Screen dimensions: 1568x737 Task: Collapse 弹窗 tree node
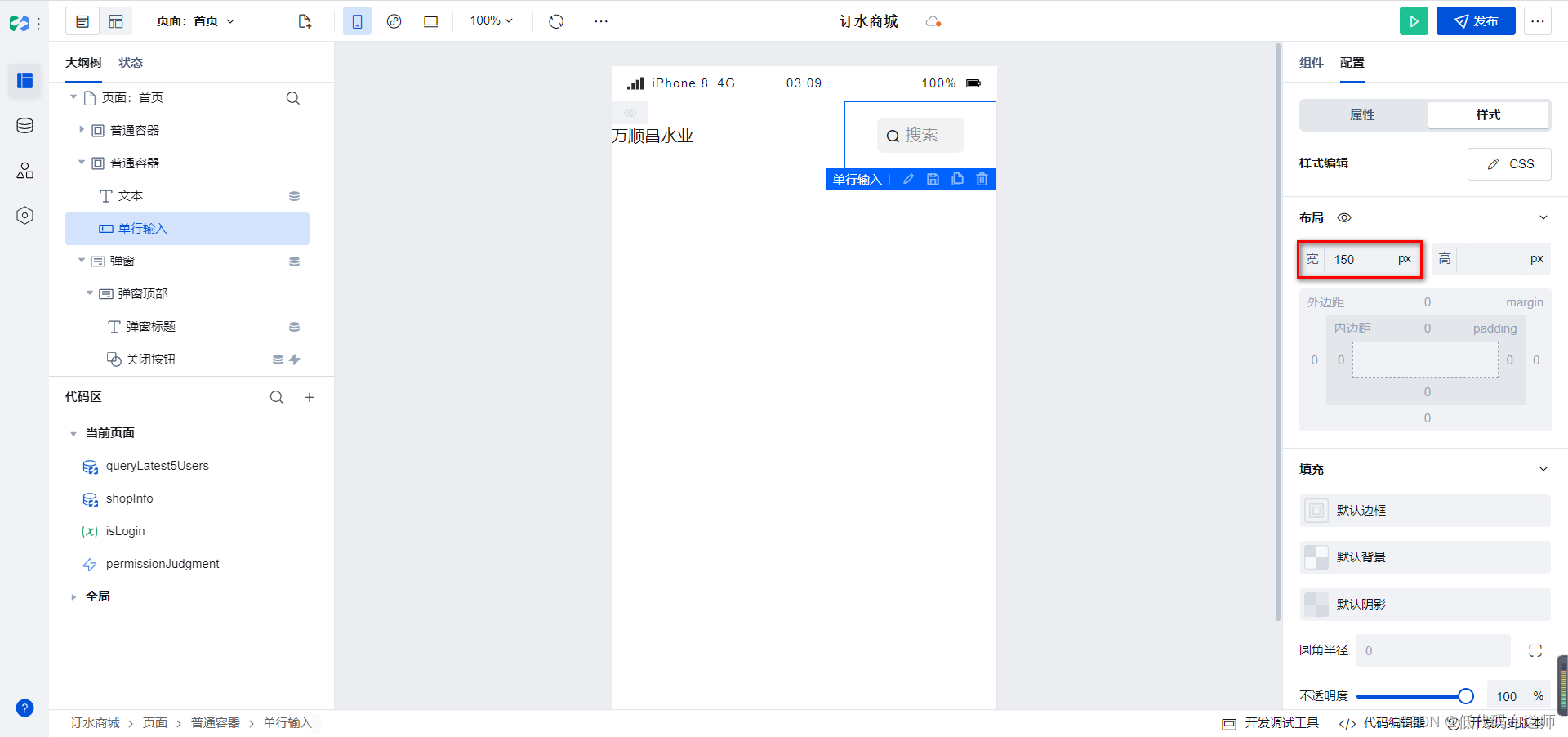[82, 261]
